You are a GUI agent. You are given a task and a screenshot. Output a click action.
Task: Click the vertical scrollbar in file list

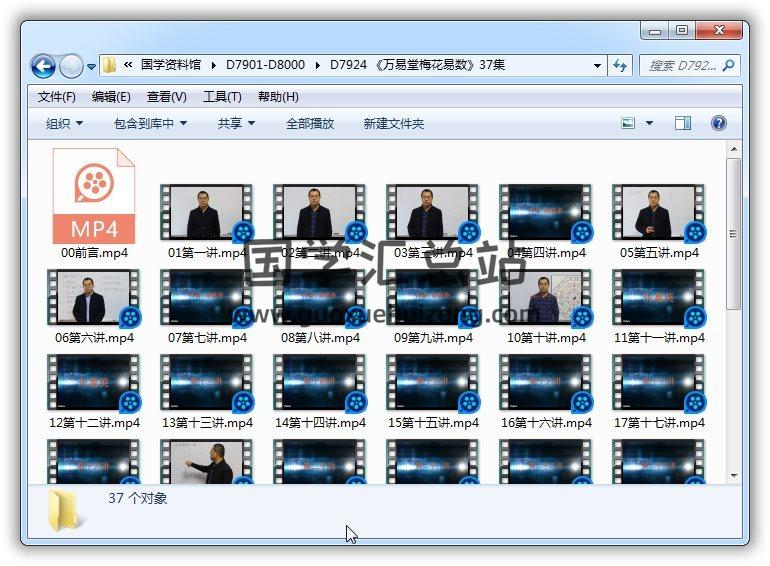coord(733,230)
